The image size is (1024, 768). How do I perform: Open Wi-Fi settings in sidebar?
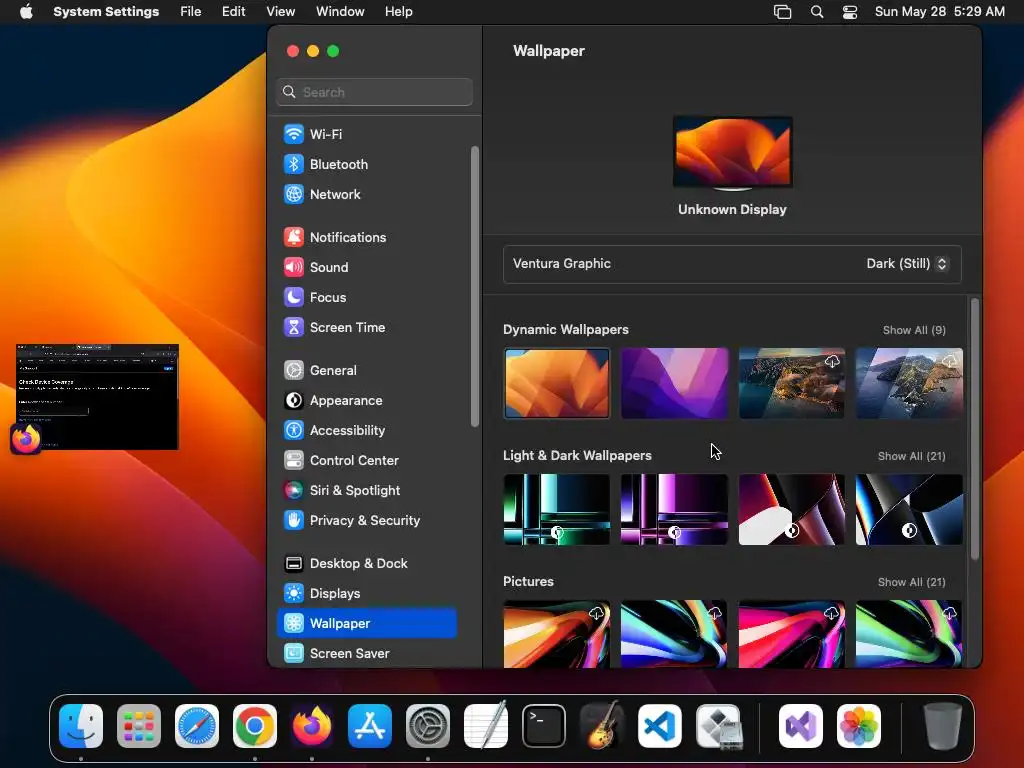(366, 134)
